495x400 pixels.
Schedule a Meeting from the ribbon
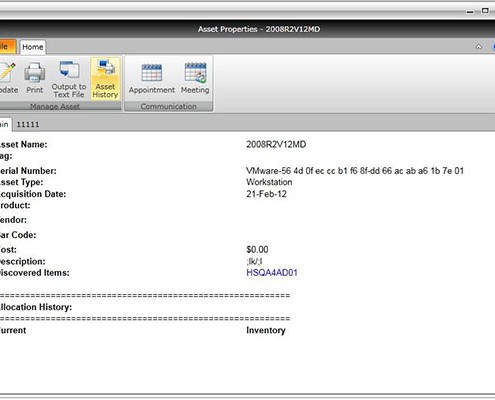click(195, 79)
